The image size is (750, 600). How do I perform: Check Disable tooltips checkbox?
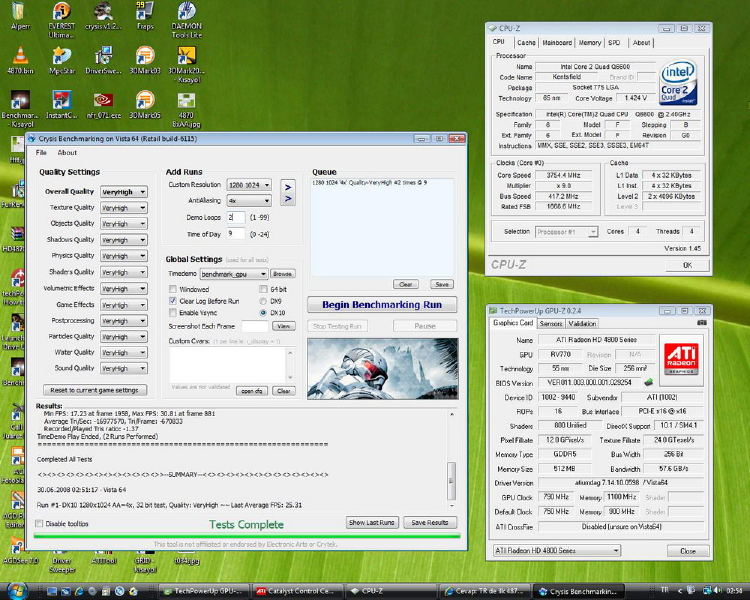(x=39, y=523)
